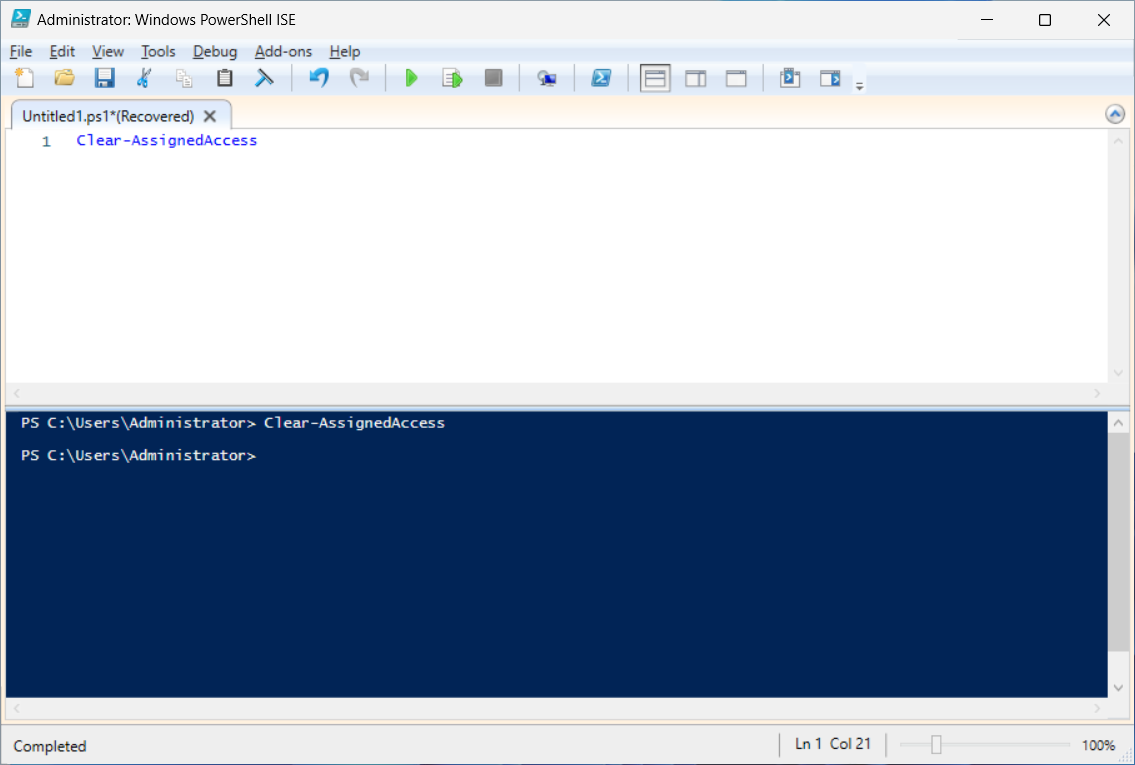The height and width of the screenshot is (765, 1135).
Task: Open the File menu
Action: (x=20, y=51)
